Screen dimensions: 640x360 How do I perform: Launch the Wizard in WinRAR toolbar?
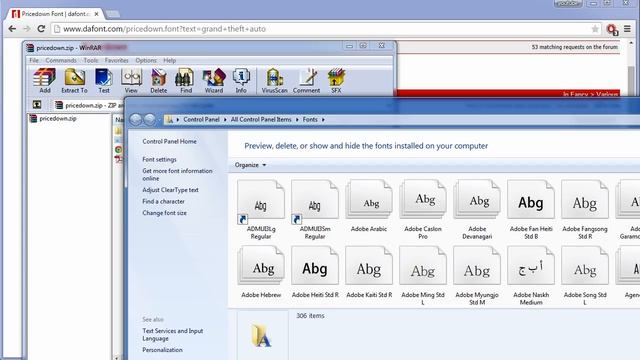click(x=214, y=81)
